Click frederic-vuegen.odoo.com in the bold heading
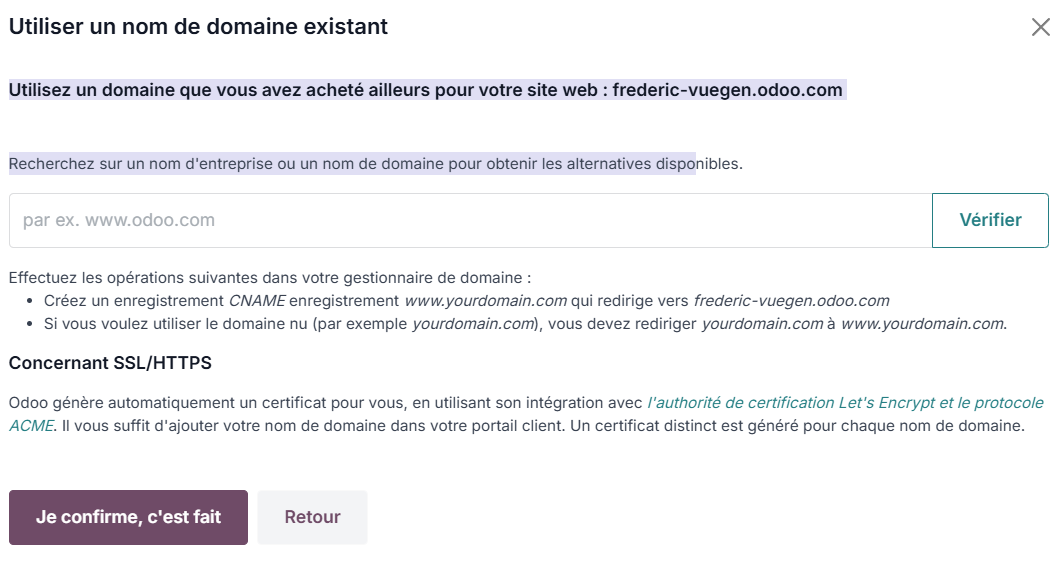1058x562 pixels. 727,90
